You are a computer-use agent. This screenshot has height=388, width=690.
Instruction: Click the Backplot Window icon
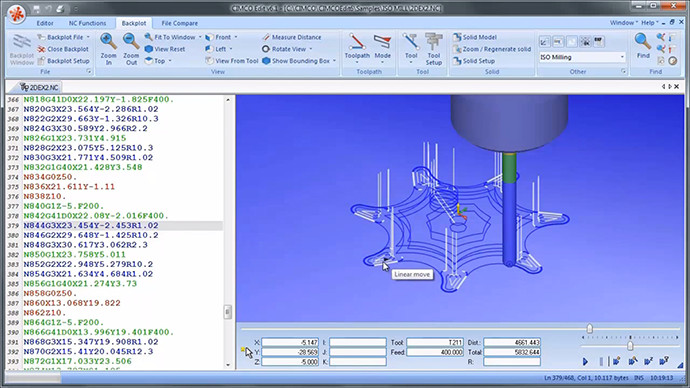coord(22,49)
